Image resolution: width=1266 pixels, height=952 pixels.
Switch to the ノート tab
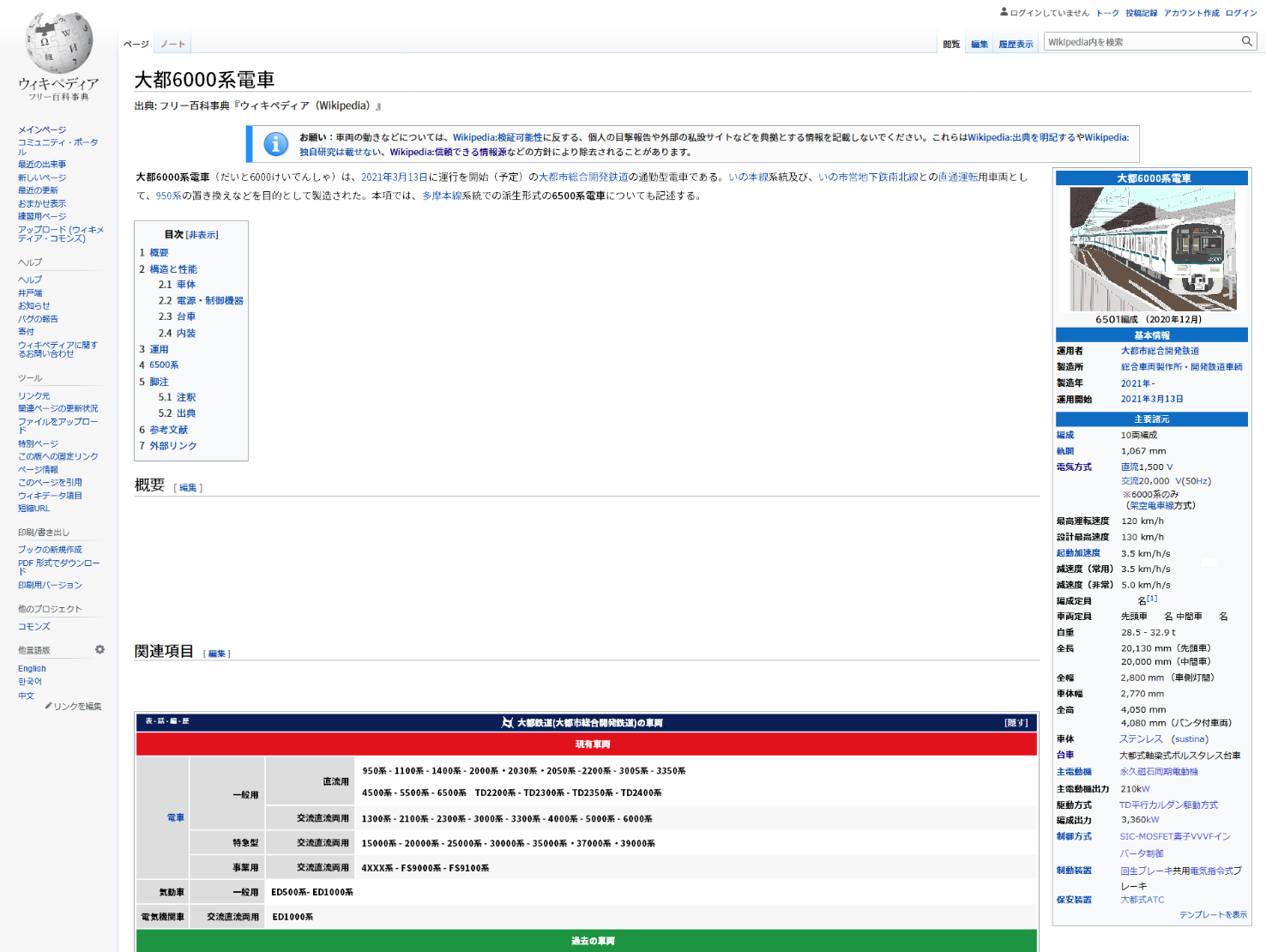(172, 44)
